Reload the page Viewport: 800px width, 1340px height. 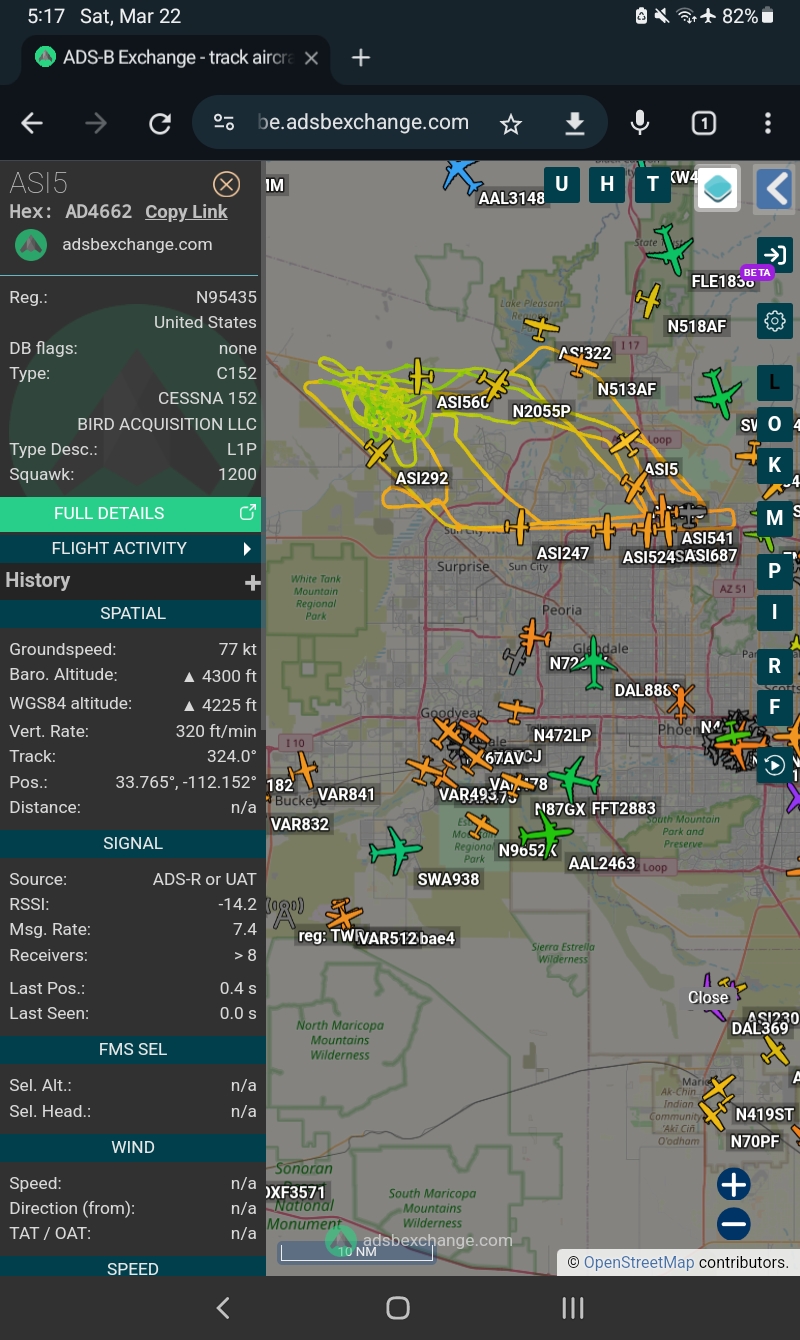click(160, 123)
